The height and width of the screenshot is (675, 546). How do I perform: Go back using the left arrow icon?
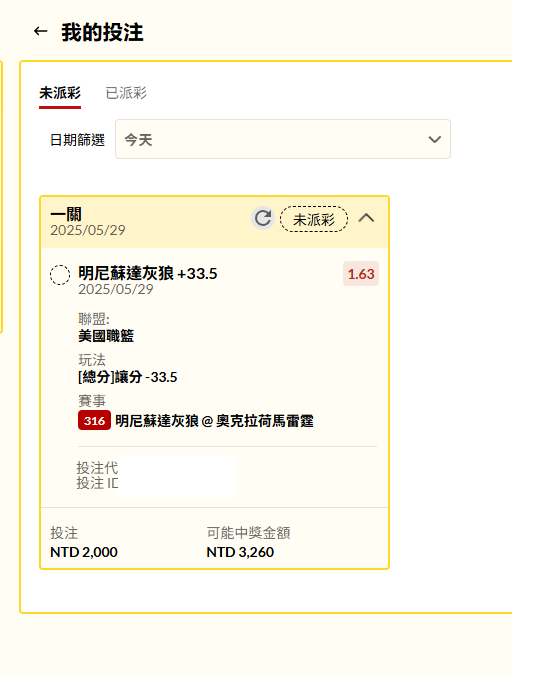[40, 31]
